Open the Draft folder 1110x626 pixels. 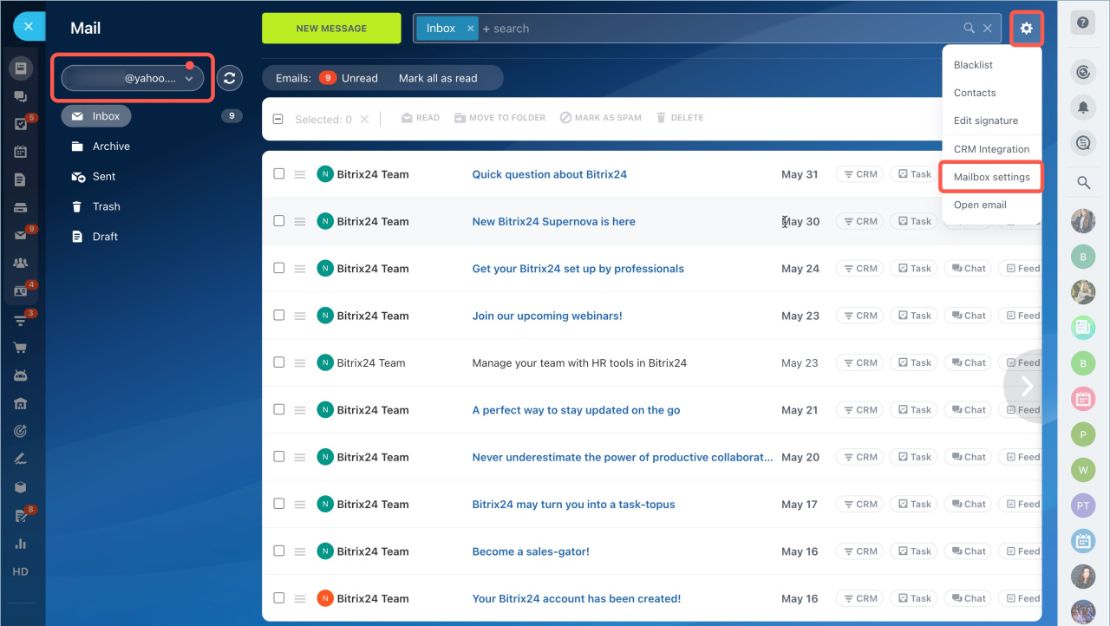click(105, 237)
